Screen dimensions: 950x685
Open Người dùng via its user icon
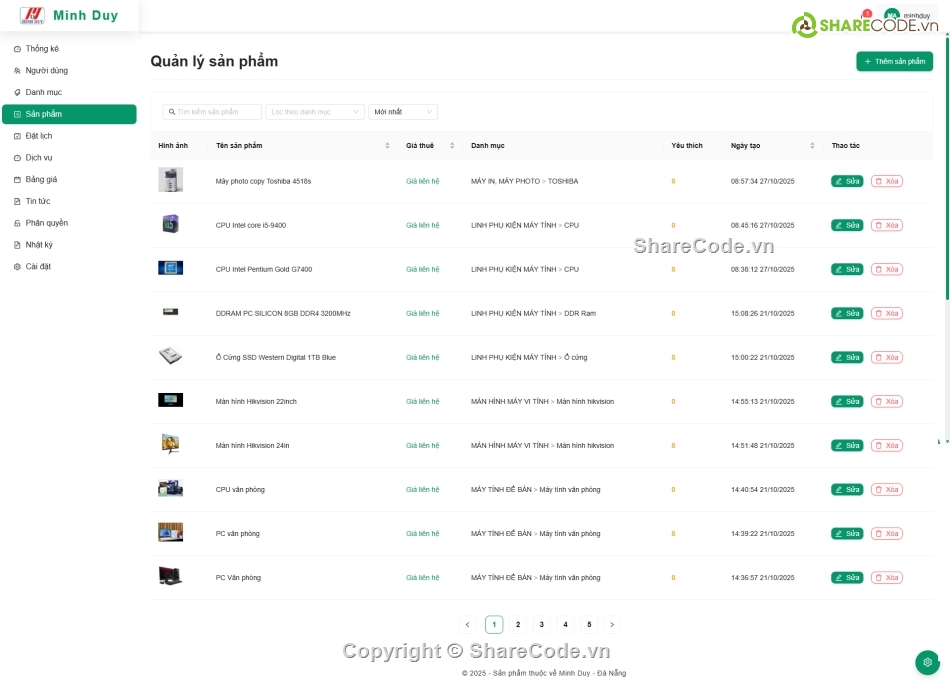coord(17,70)
